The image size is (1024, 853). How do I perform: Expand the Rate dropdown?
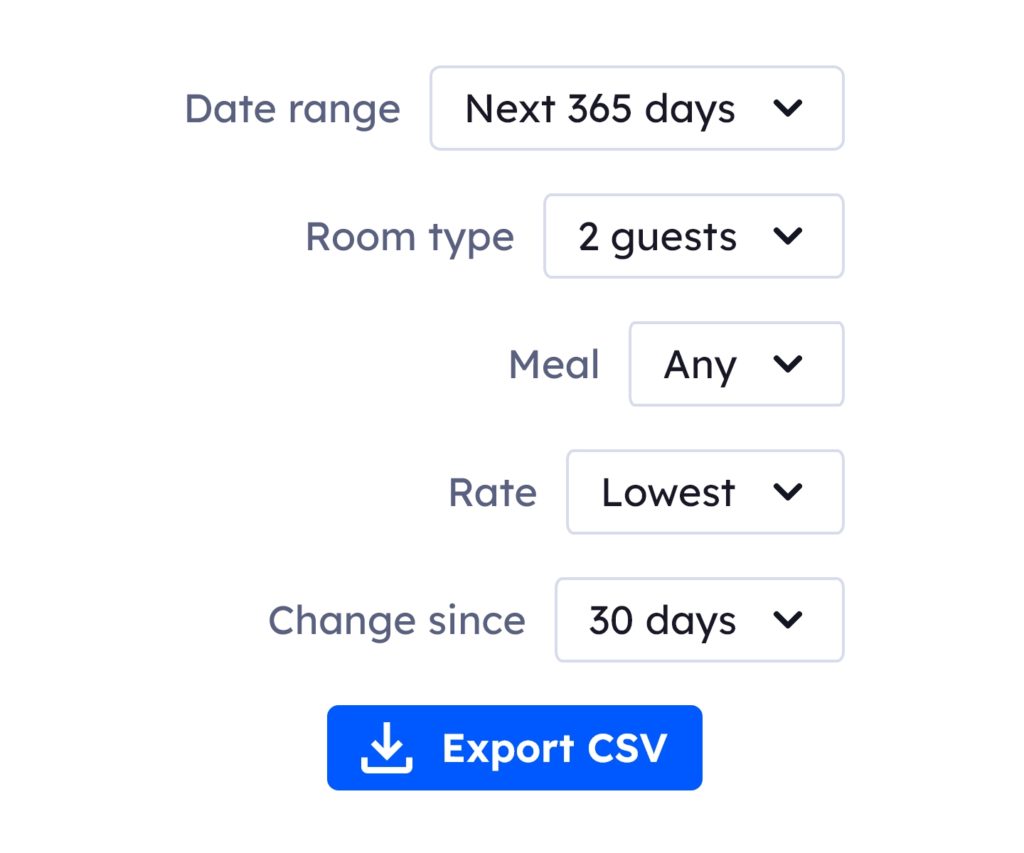pyautogui.click(x=704, y=493)
